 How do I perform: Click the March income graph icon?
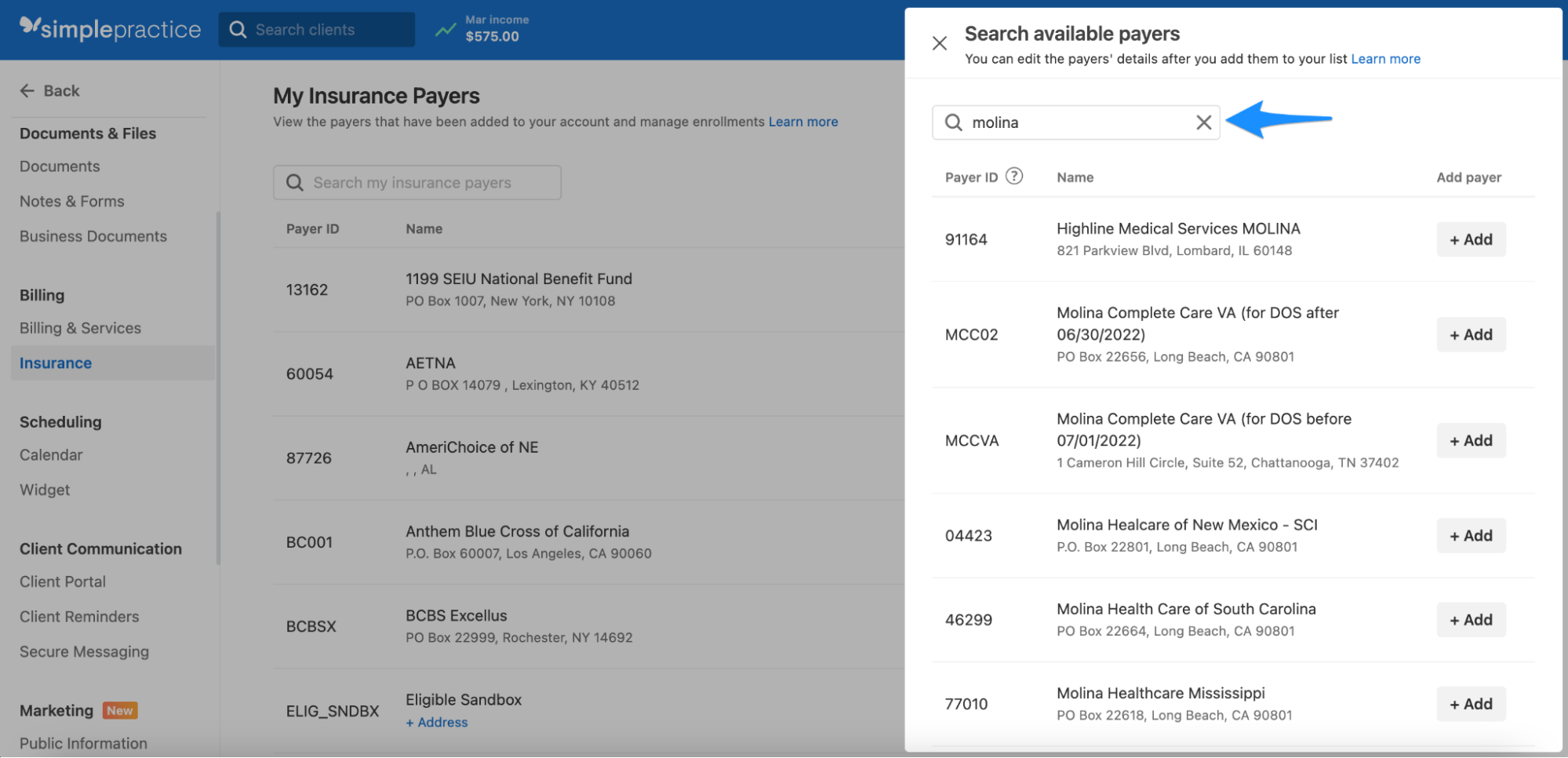pyautogui.click(x=446, y=28)
